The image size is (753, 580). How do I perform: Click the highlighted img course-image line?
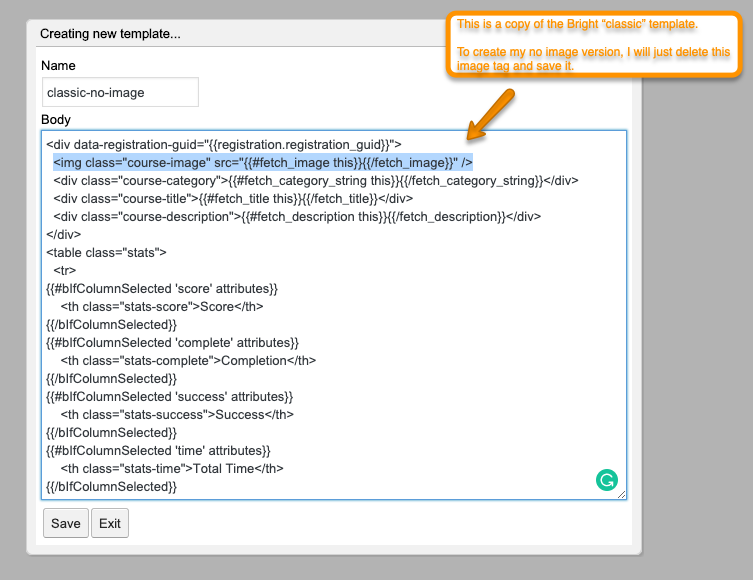(263, 163)
